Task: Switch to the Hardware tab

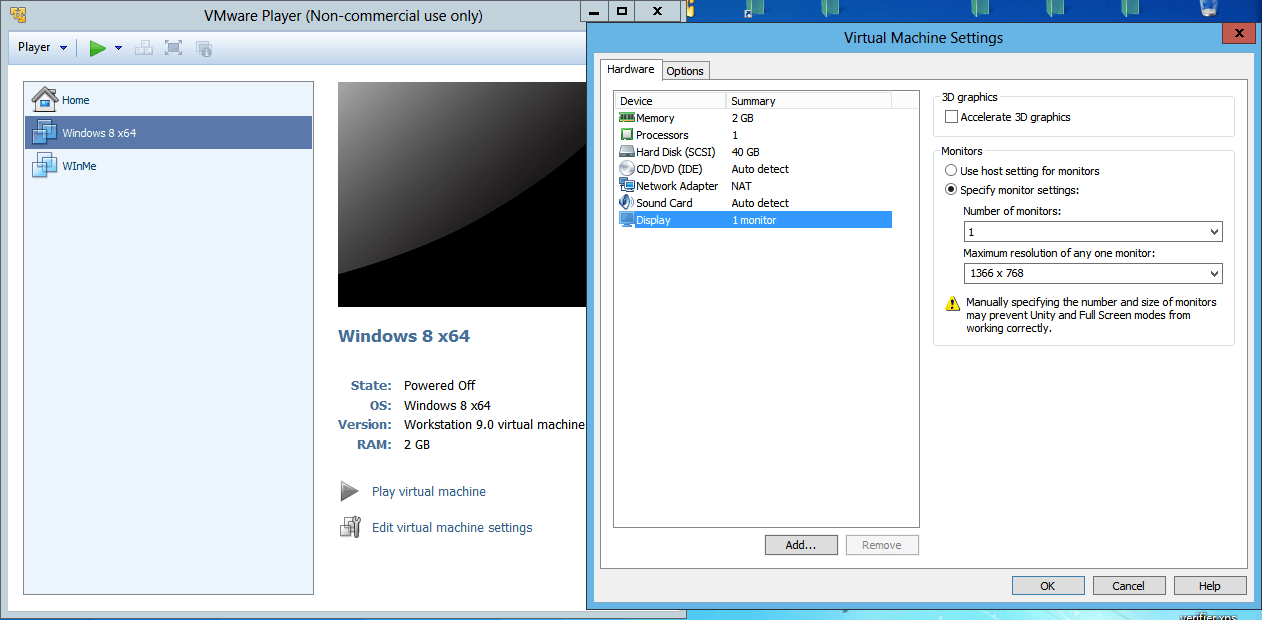Action: coord(630,70)
